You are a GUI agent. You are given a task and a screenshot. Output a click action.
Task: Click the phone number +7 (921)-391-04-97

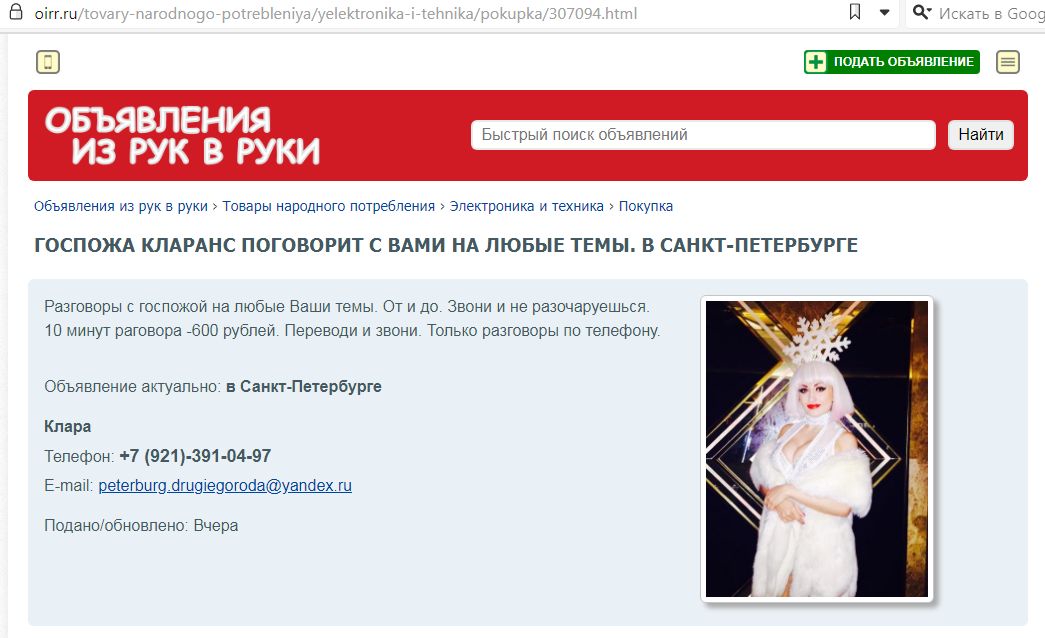coord(195,456)
